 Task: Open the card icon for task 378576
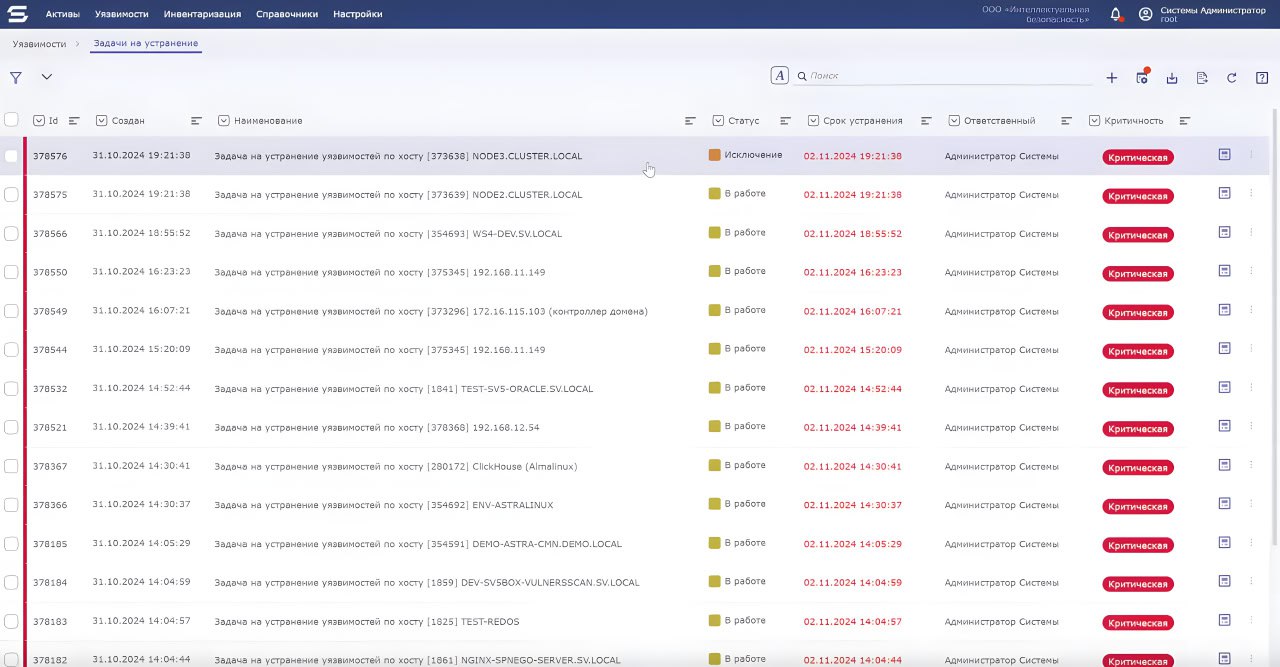pyautogui.click(x=1224, y=155)
